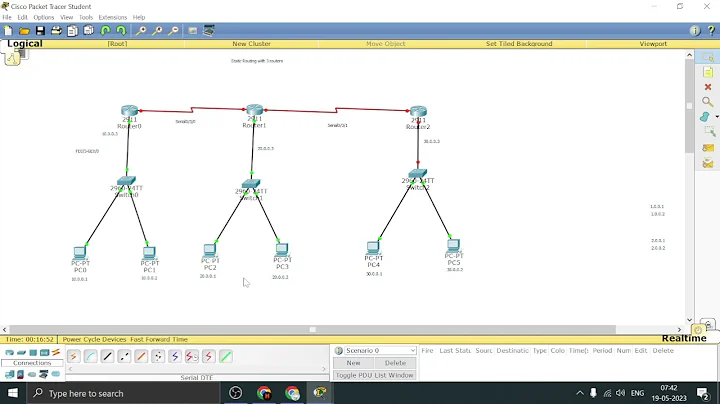Open the Extensions menu
Image resolution: width=720 pixels, height=404 pixels.
tap(112, 17)
